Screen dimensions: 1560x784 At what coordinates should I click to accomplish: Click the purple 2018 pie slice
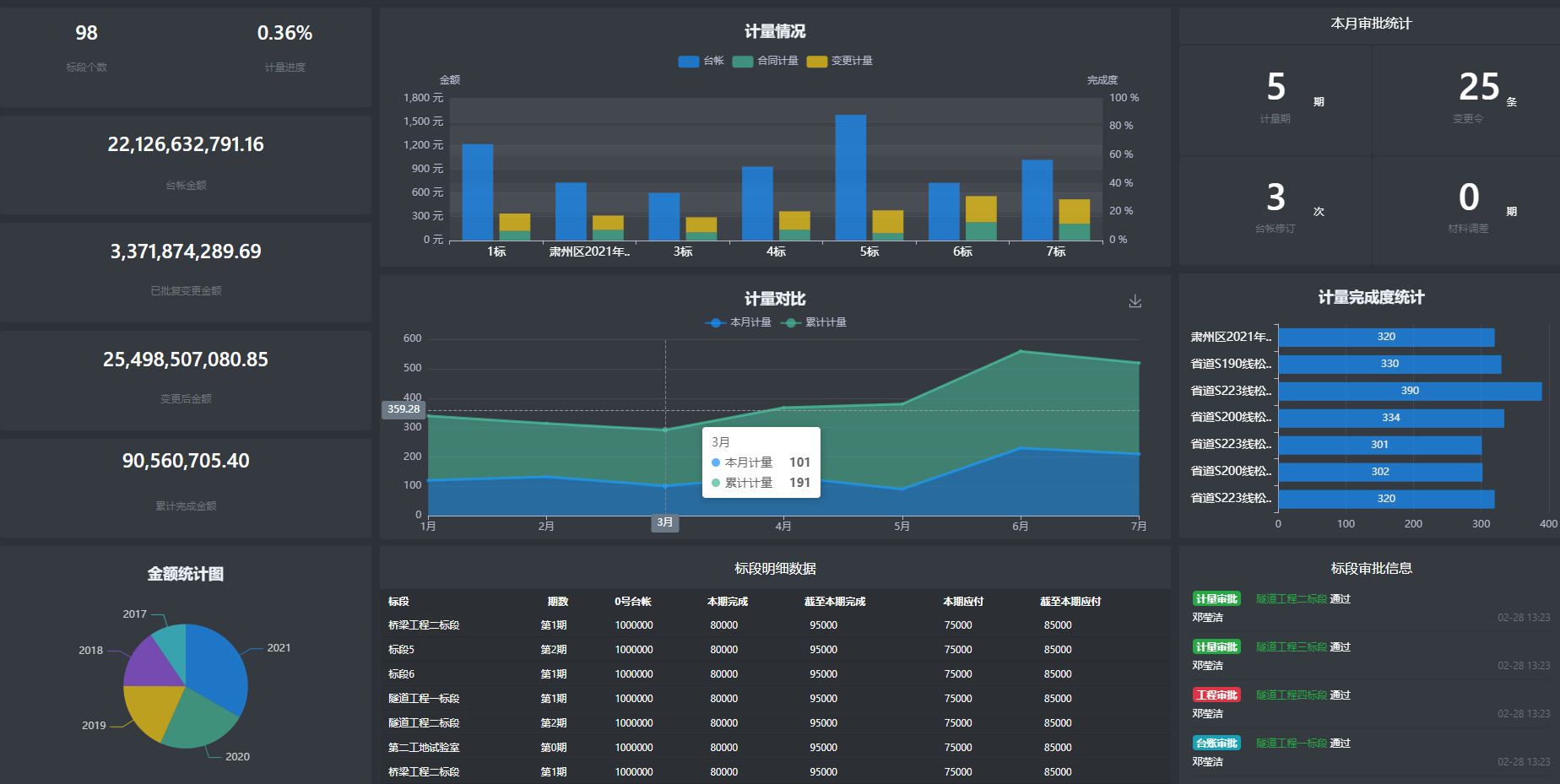point(150,664)
